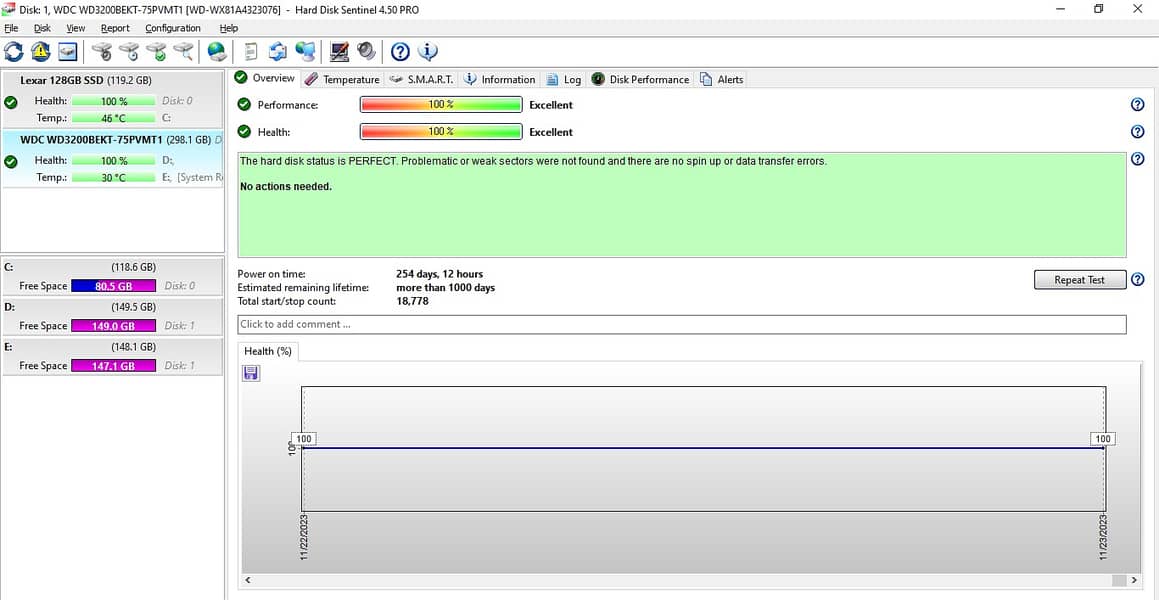Switch to the S.M.A.R.T. tab
Viewport: 1159px width, 600px height.
click(x=421, y=79)
